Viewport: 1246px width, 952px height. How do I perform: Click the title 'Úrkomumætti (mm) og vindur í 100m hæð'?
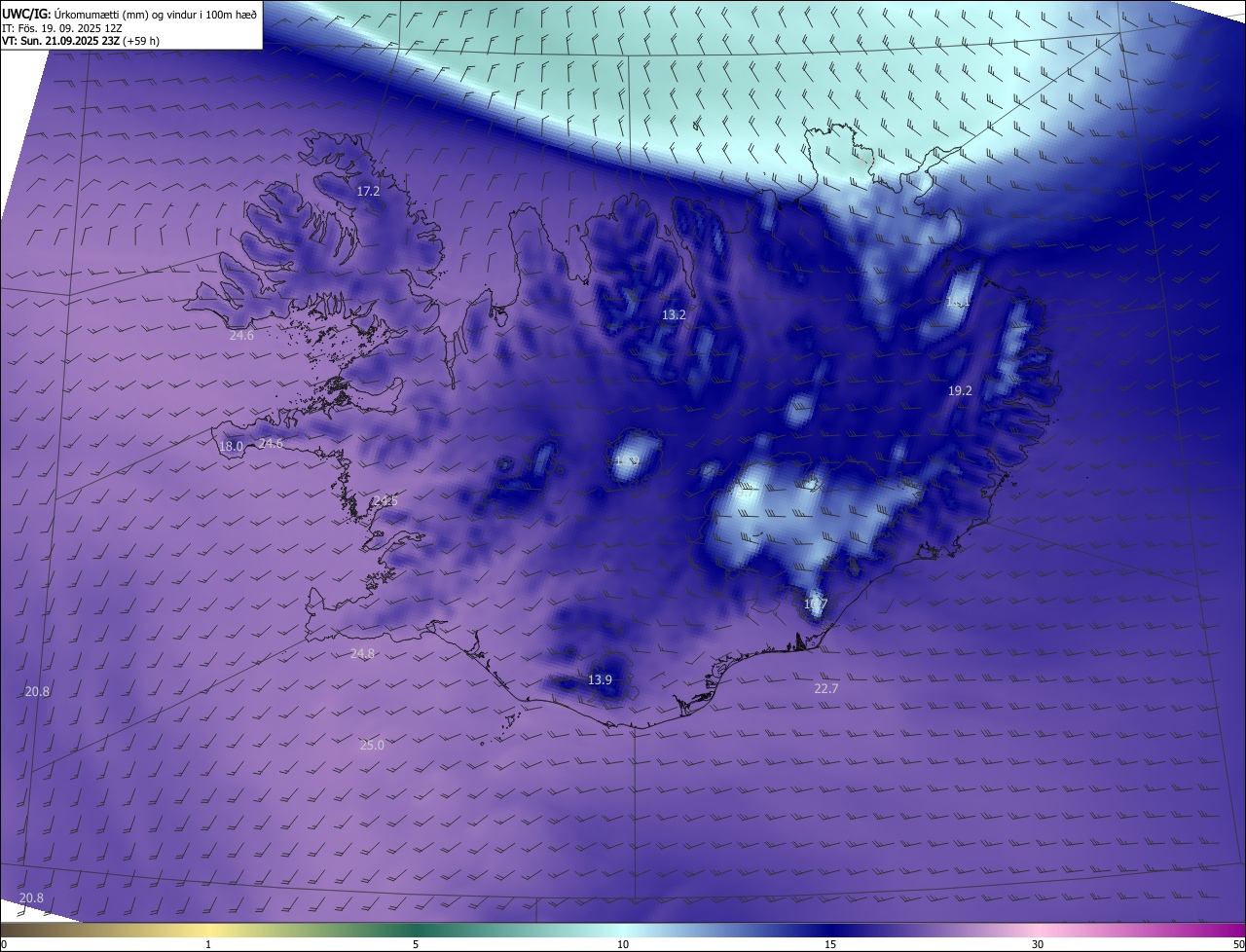155,13
